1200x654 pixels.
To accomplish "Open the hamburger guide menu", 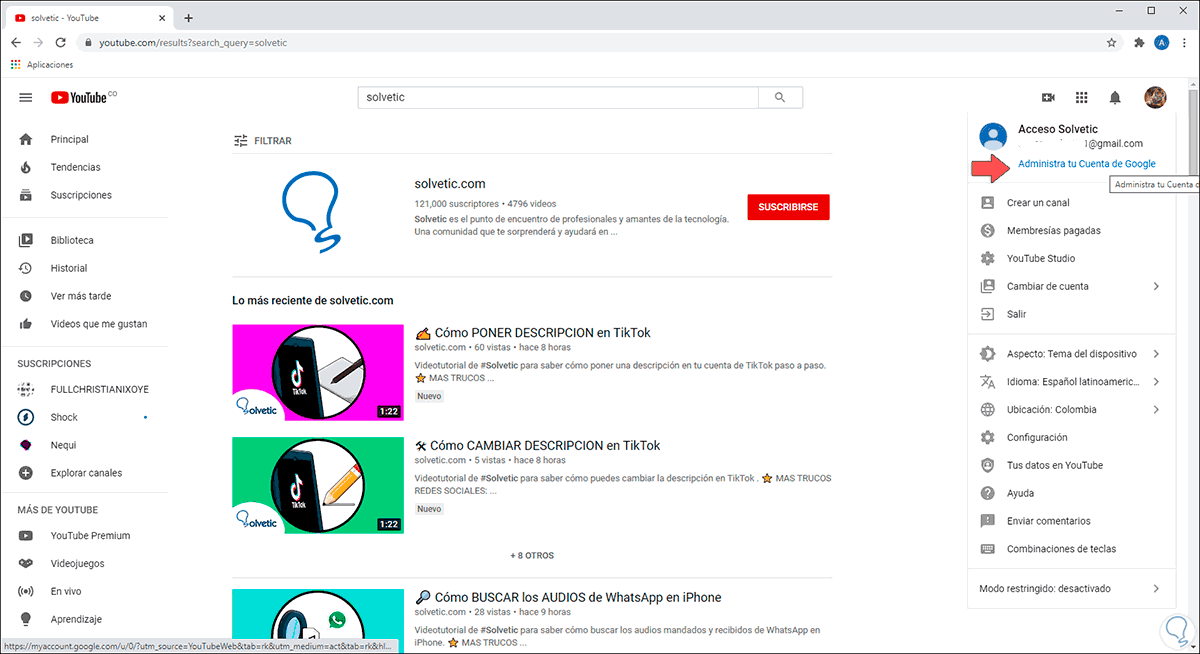I will 26,97.
